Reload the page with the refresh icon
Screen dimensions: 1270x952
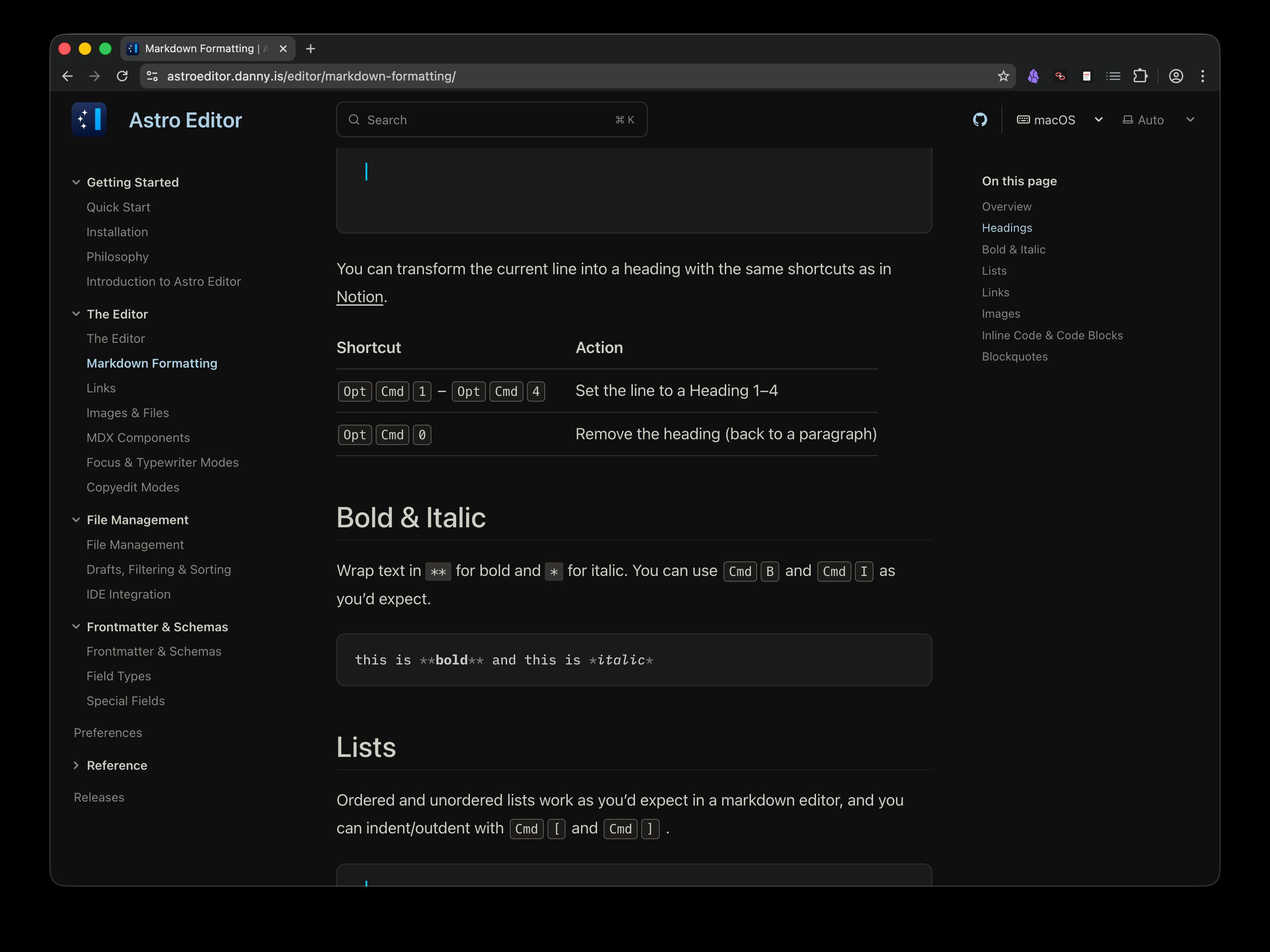(122, 76)
